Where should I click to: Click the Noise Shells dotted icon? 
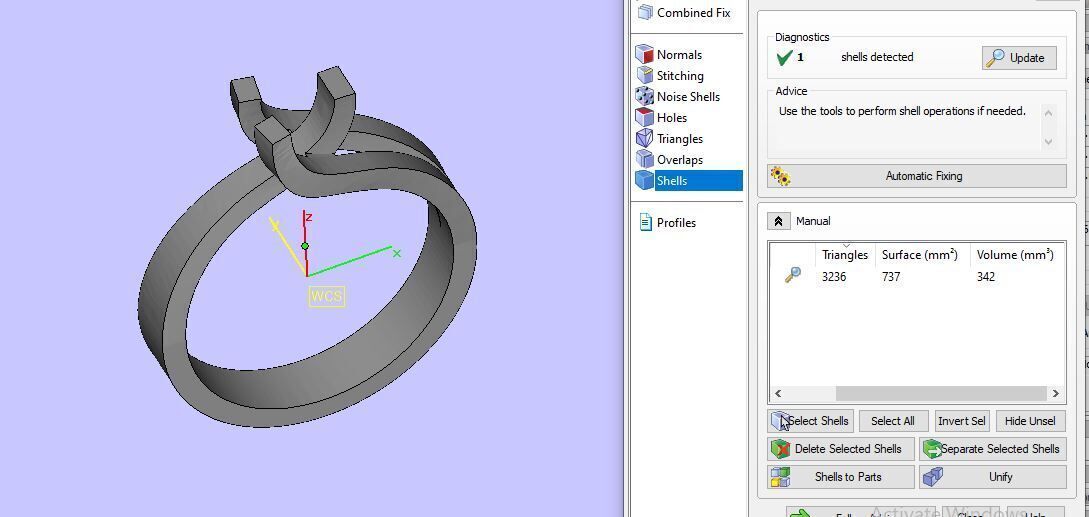(x=645, y=97)
